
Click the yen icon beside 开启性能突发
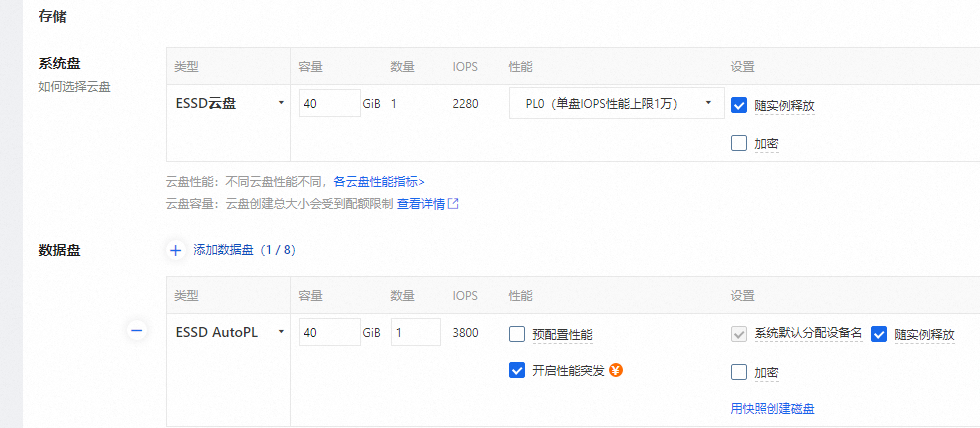pos(616,370)
